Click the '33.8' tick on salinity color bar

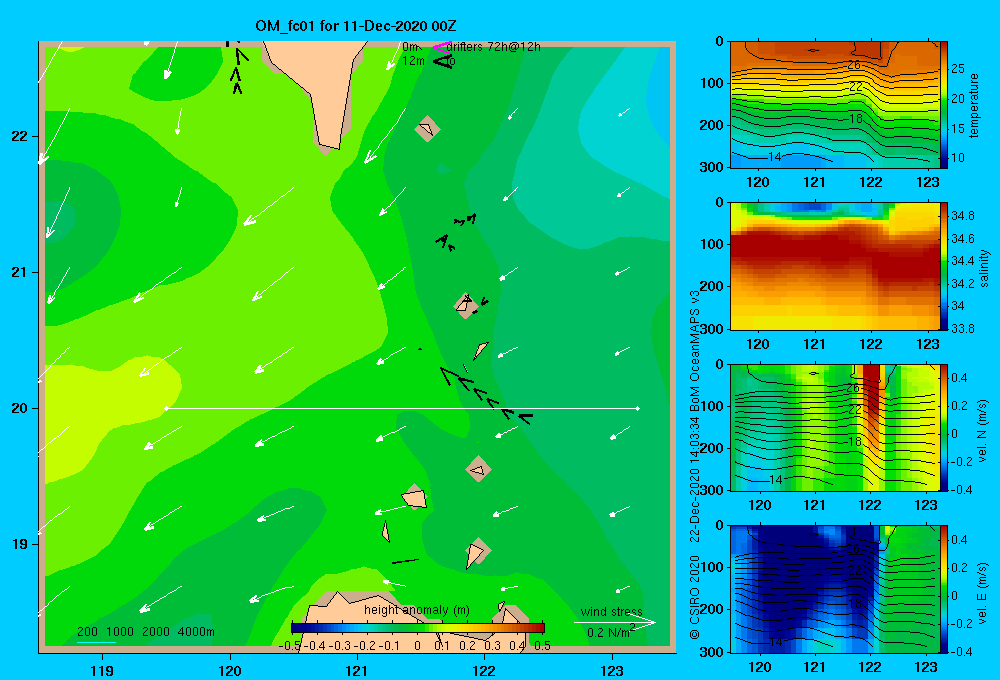(x=963, y=329)
